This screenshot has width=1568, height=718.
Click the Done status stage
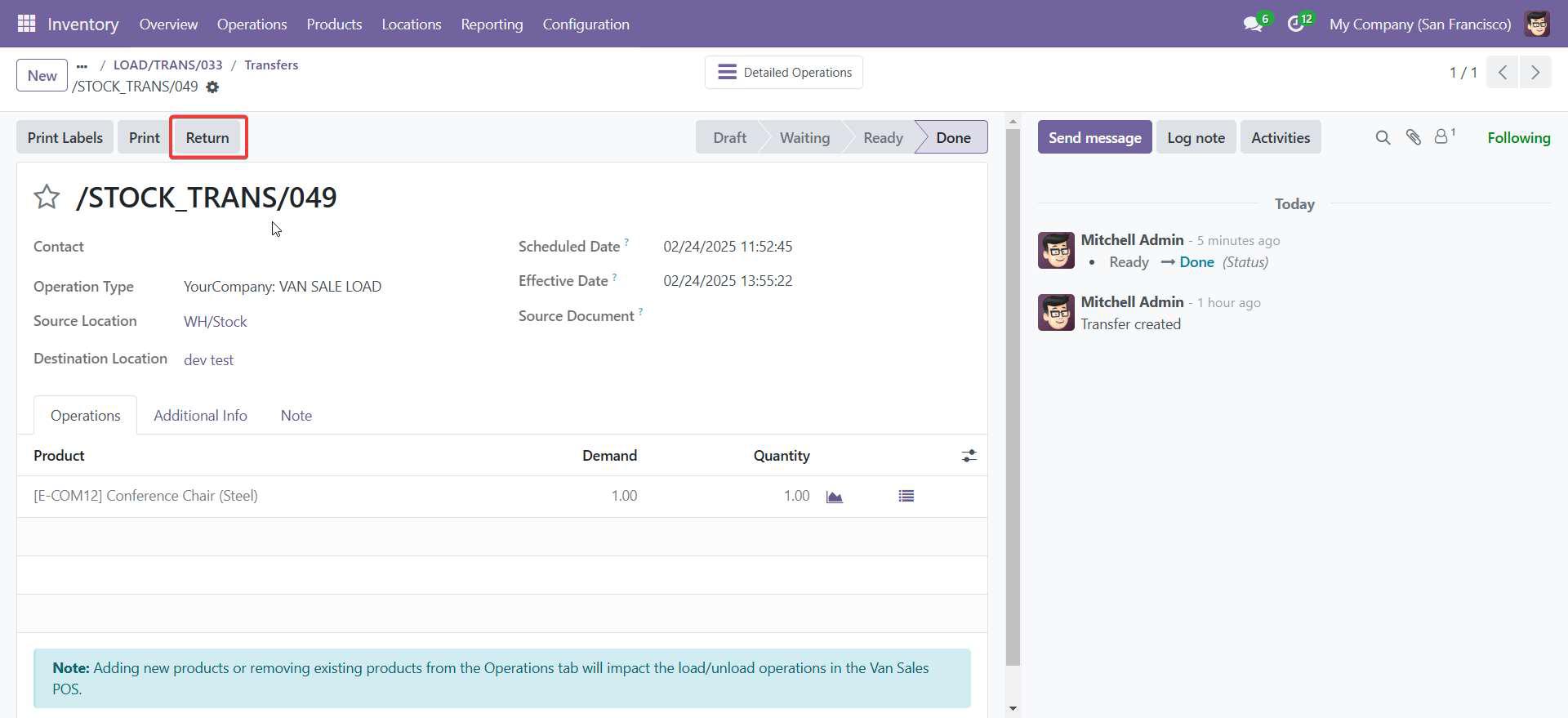coord(952,138)
